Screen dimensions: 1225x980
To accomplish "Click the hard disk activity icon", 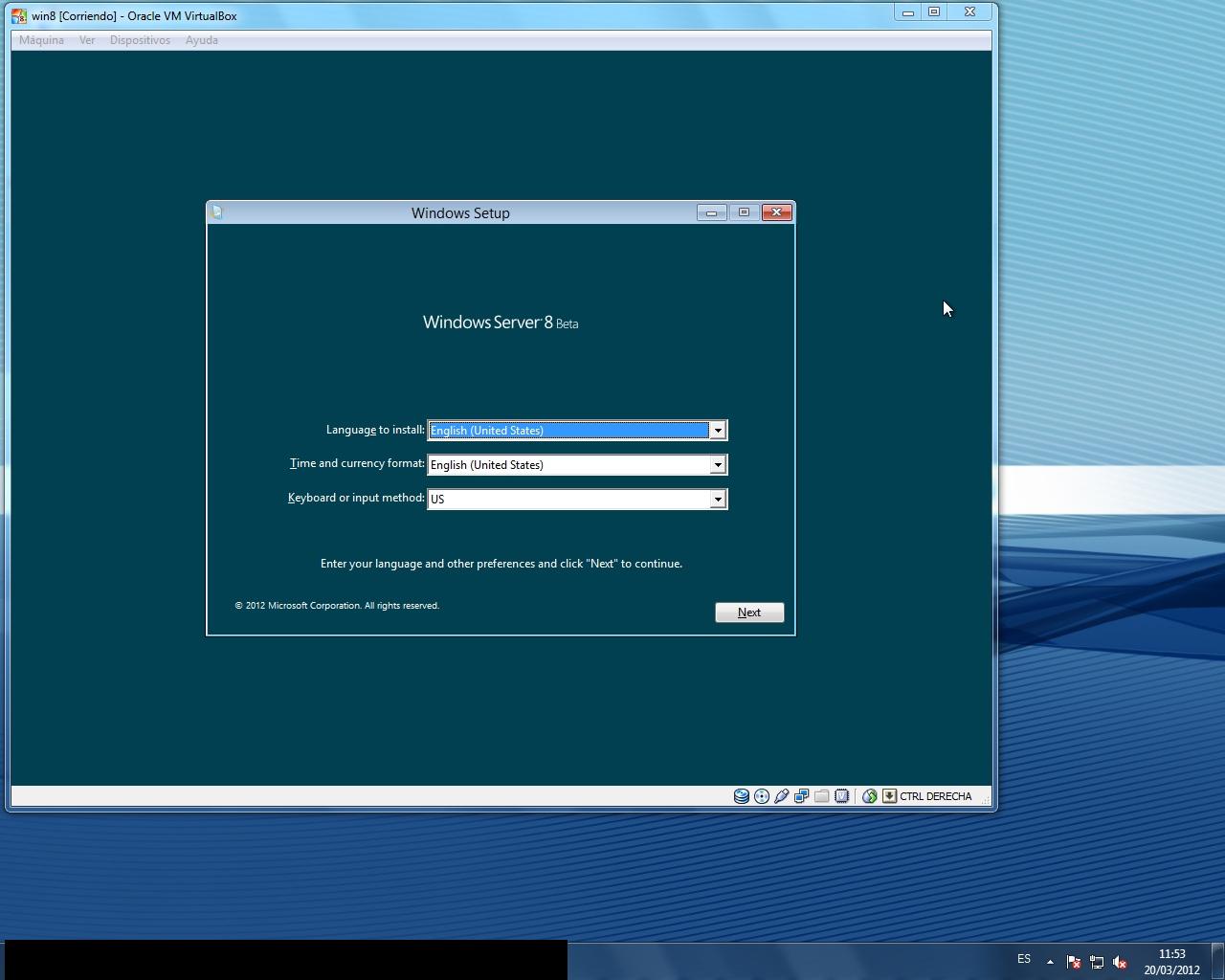I will pos(742,796).
